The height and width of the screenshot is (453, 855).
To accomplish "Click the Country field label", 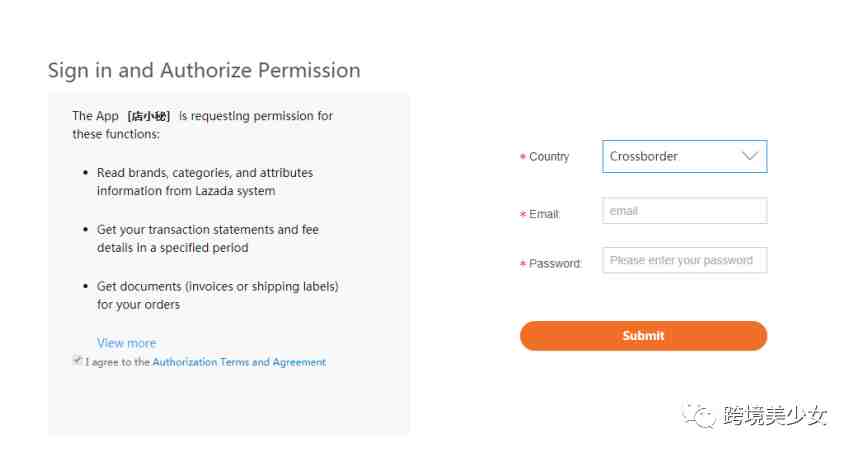I will click(x=549, y=156).
